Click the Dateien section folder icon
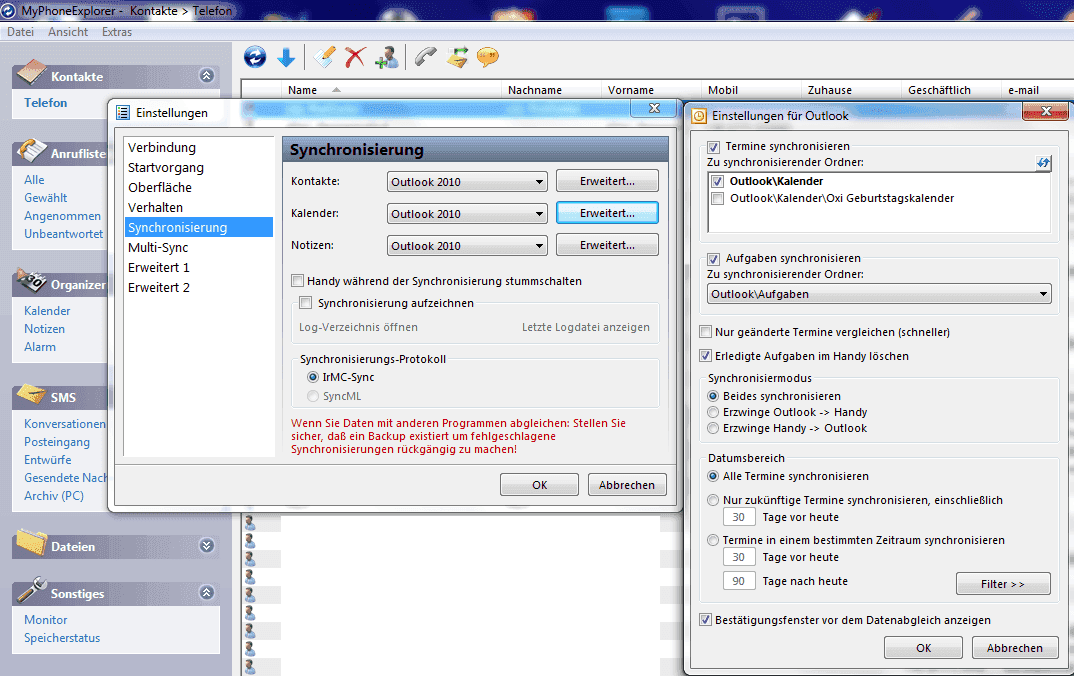 click(32, 542)
